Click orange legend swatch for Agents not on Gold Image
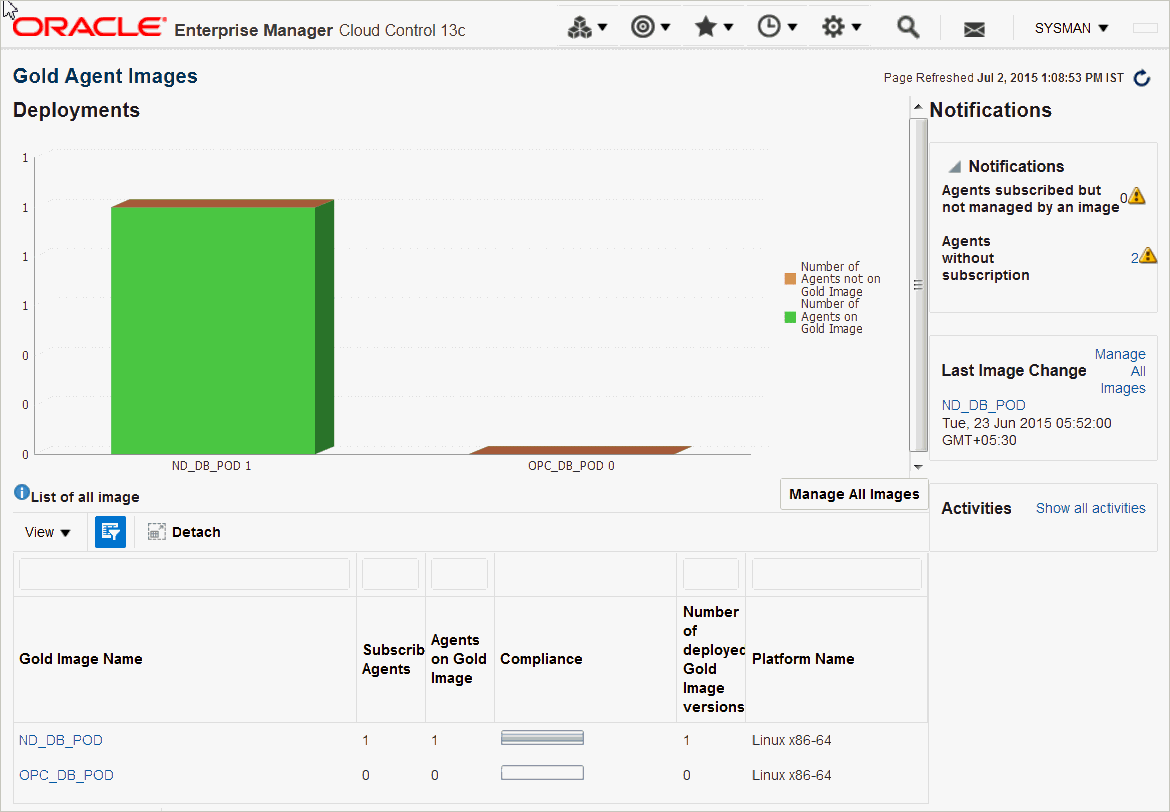The height and width of the screenshot is (812, 1170). click(790, 279)
